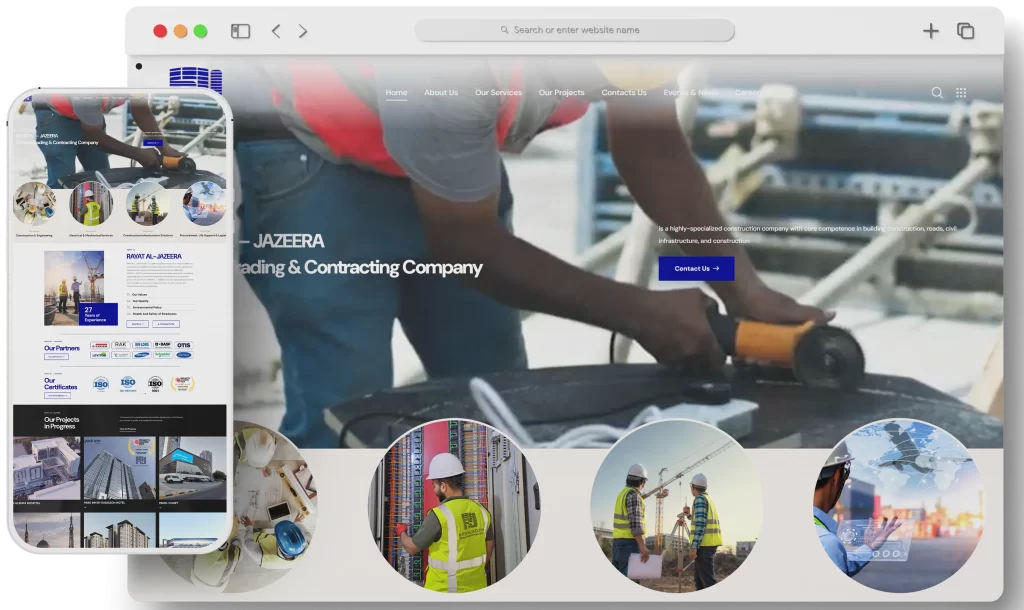The height and width of the screenshot is (610, 1024).
Task: Click the browser address search field
Action: [x=575, y=30]
